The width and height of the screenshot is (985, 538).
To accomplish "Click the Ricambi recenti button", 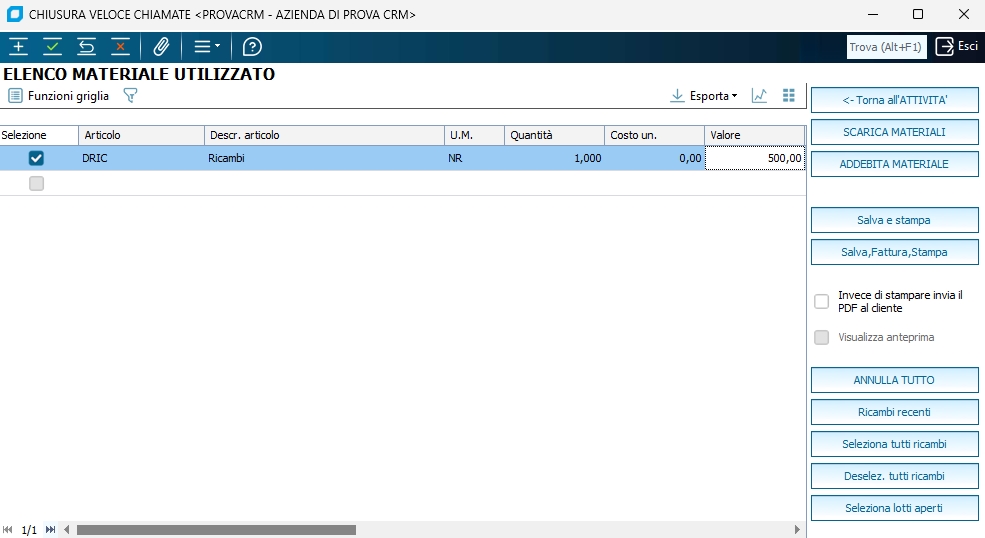I will point(895,412).
